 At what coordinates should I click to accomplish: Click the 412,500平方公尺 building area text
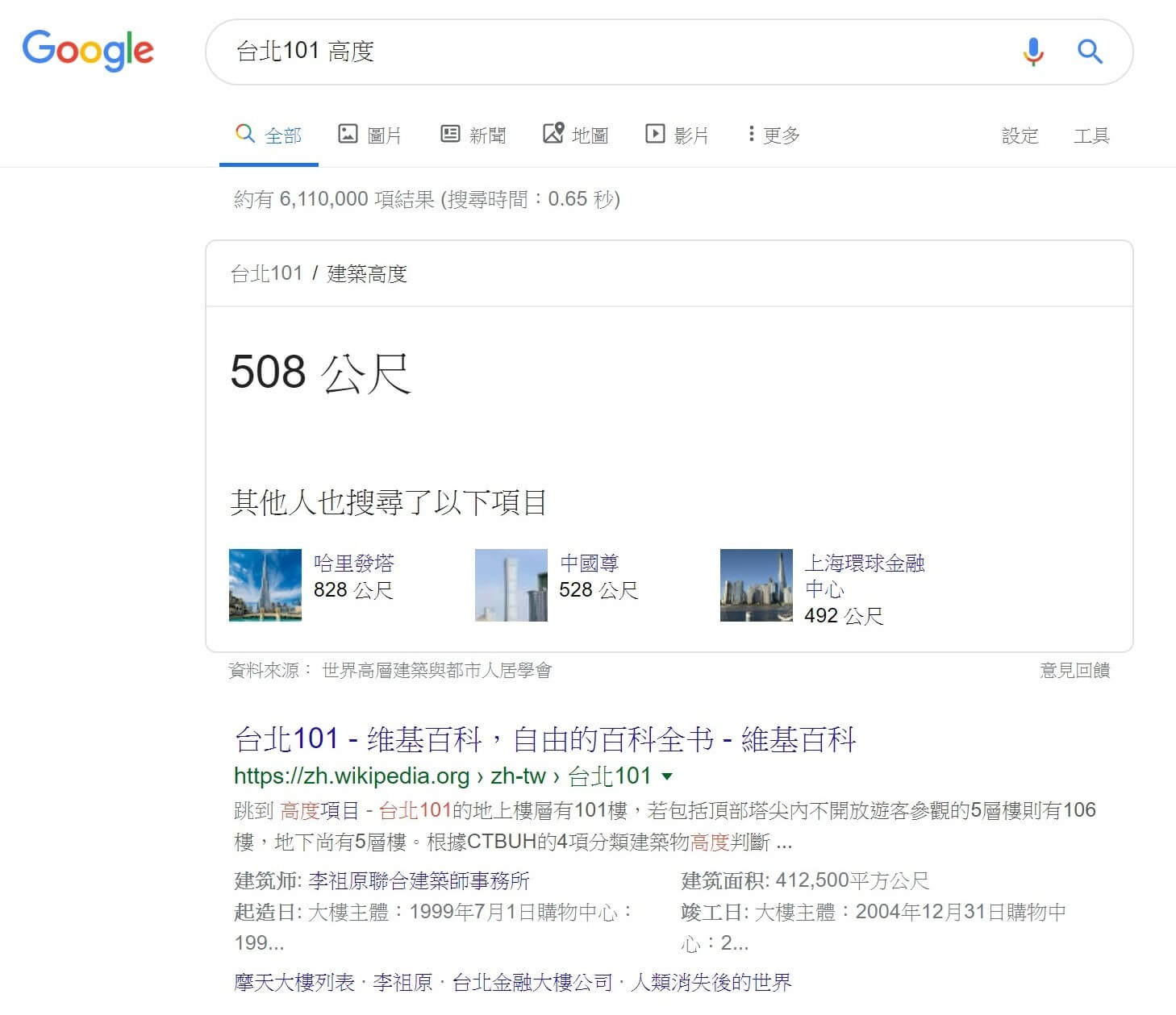pyautogui.click(x=853, y=880)
